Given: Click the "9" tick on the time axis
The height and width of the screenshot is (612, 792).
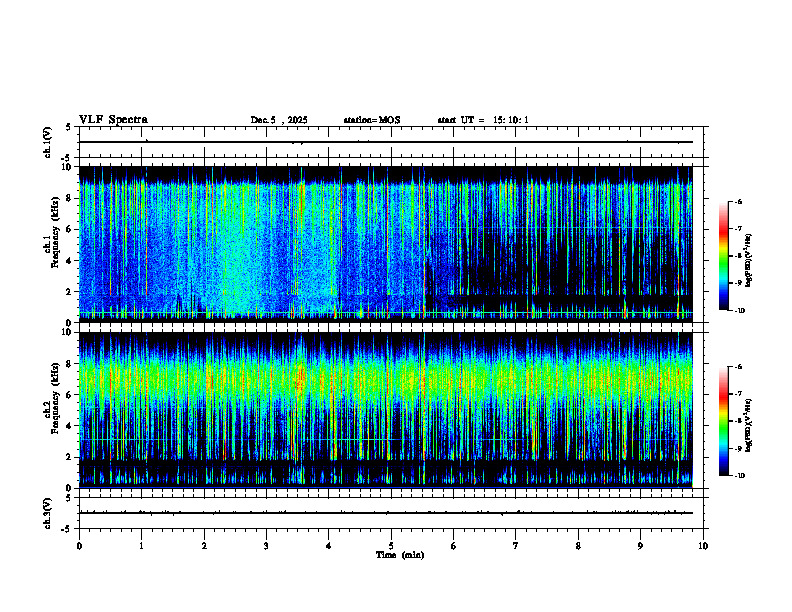Looking at the screenshot, I should pos(640,546).
